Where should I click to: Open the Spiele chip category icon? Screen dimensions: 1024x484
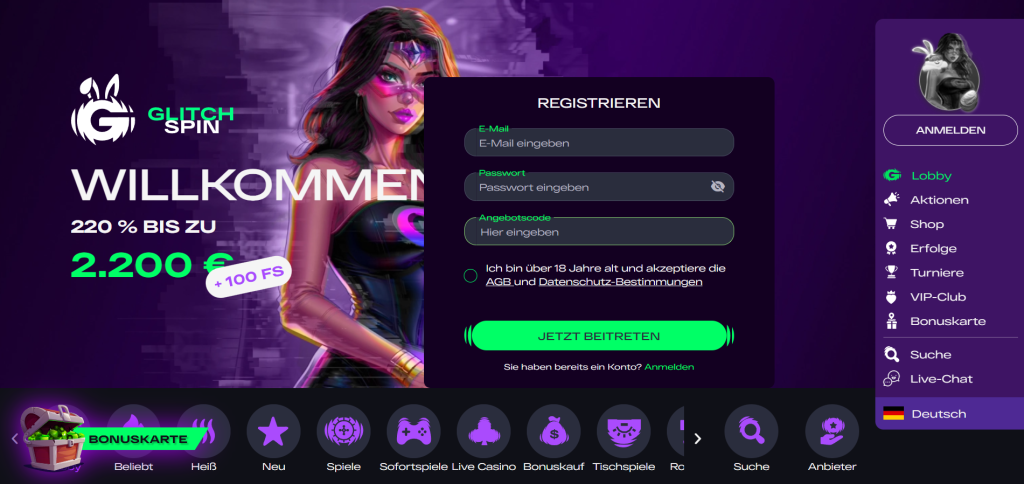pos(344,431)
